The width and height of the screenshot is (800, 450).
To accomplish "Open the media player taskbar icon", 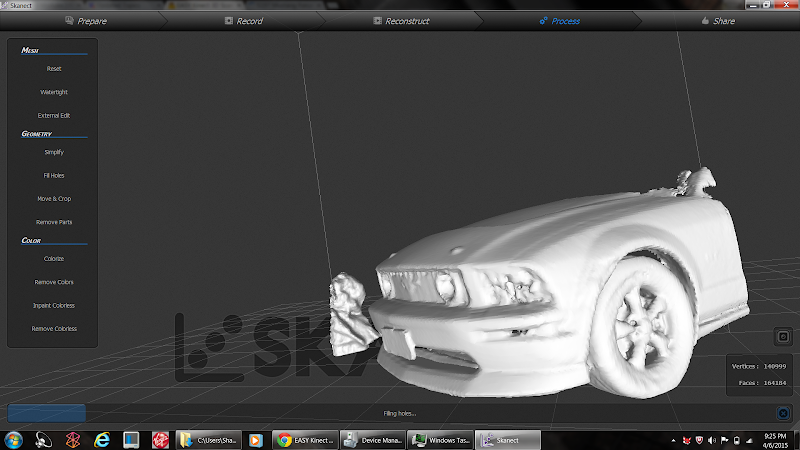I will [x=256, y=440].
